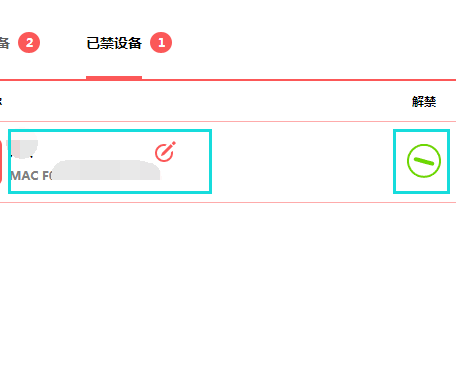Open the 已禁设备 tab
Viewport: 456px width, 384px height.
coord(114,43)
